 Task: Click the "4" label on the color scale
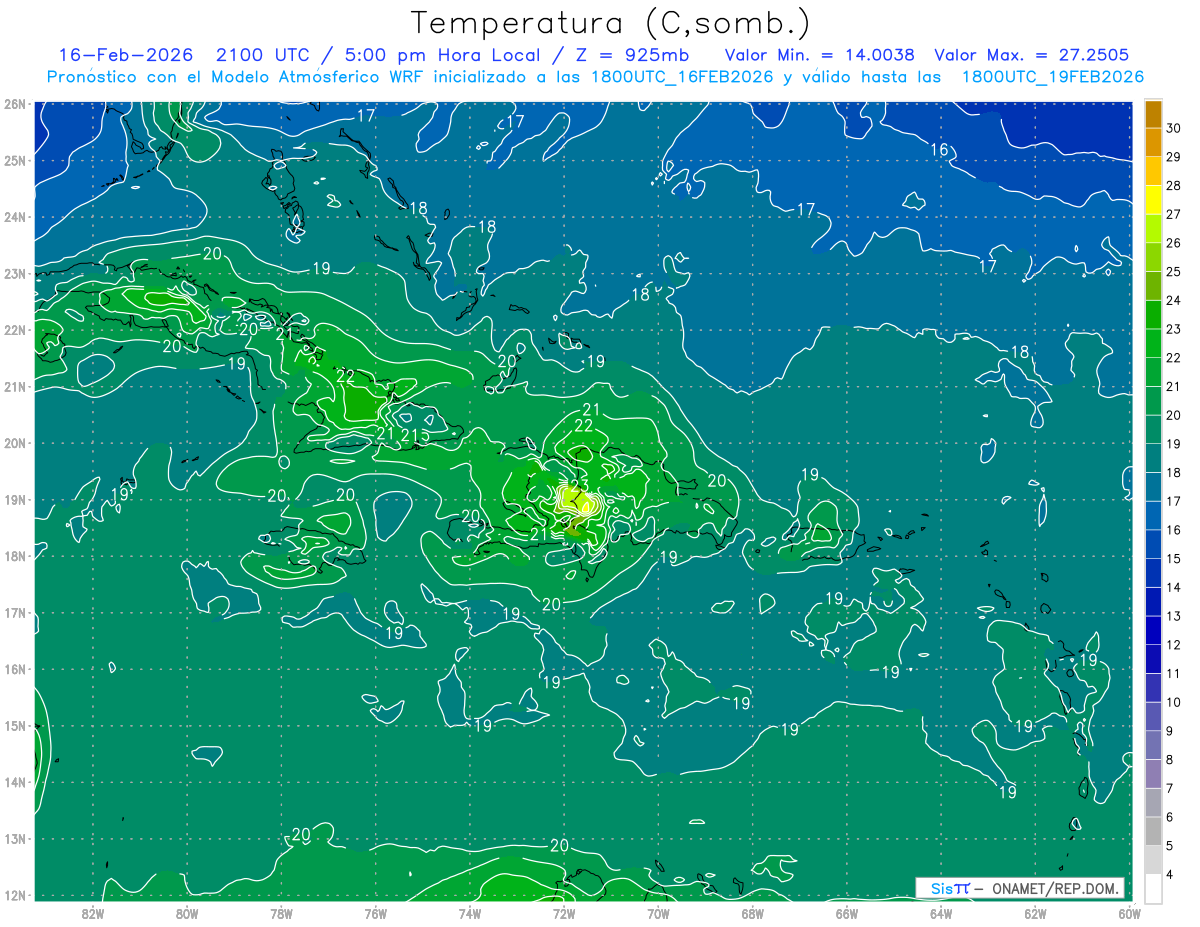(x=1170, y=875)
